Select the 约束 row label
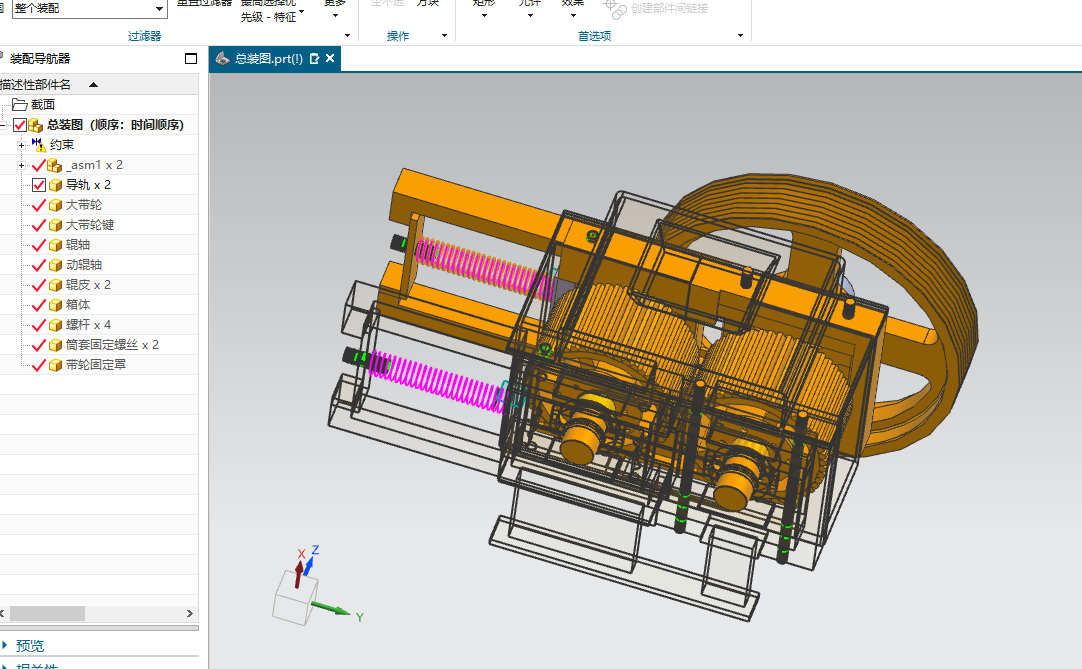This screenshot has height=669, width=1082. click(62, 145)
